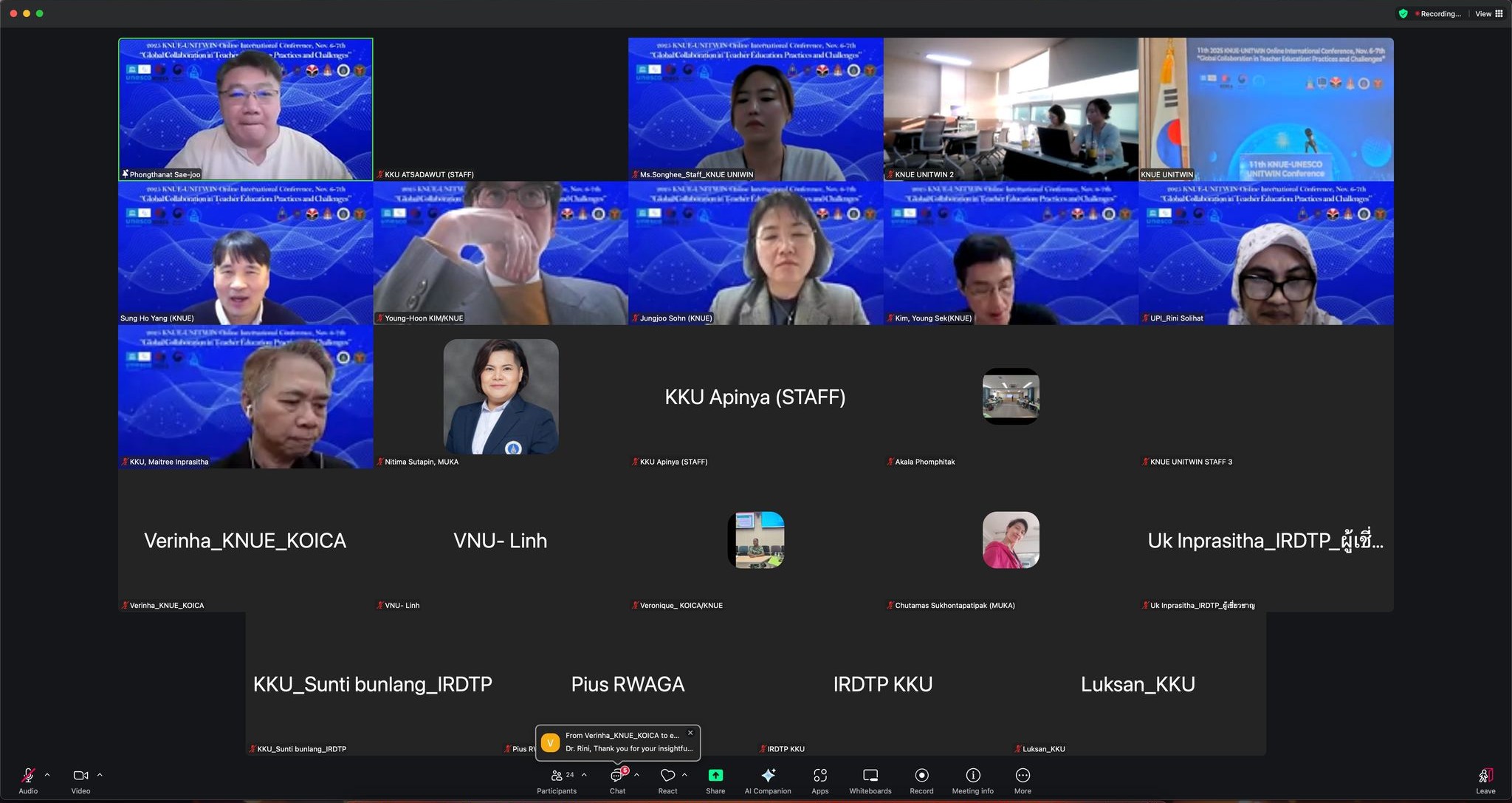
Task: Expand video options chevron
Action: (100, 775)
